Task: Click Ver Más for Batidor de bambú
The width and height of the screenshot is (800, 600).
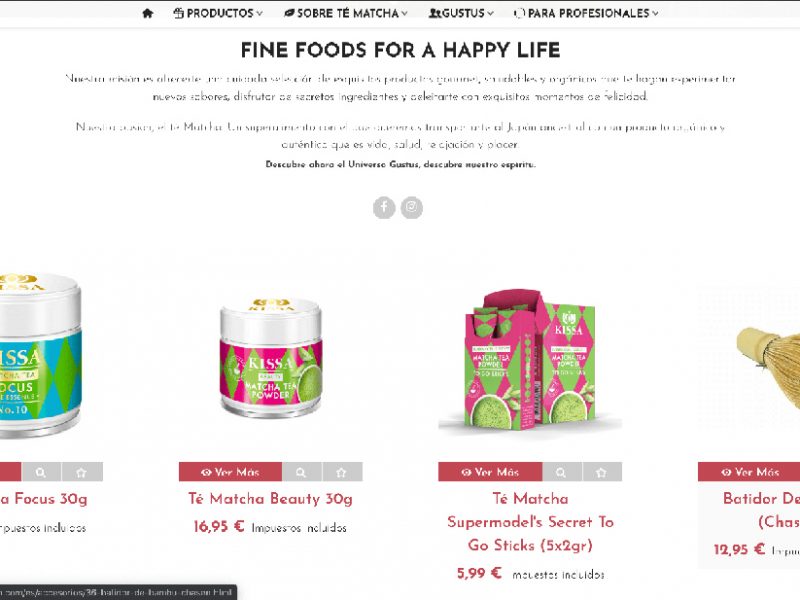Action: pos(749,472)
